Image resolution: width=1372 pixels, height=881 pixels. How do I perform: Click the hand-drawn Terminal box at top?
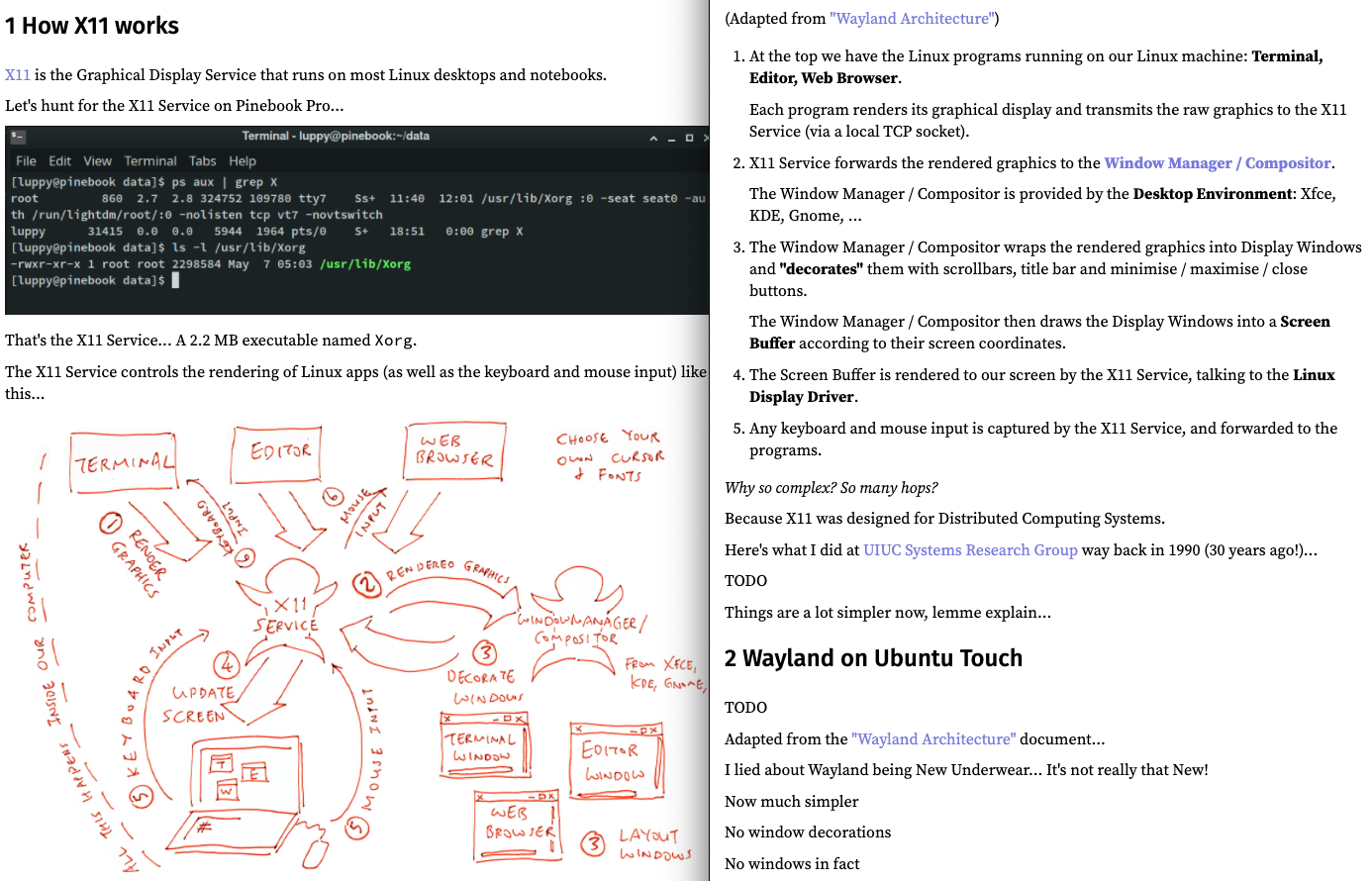click(x=125, y=463)
